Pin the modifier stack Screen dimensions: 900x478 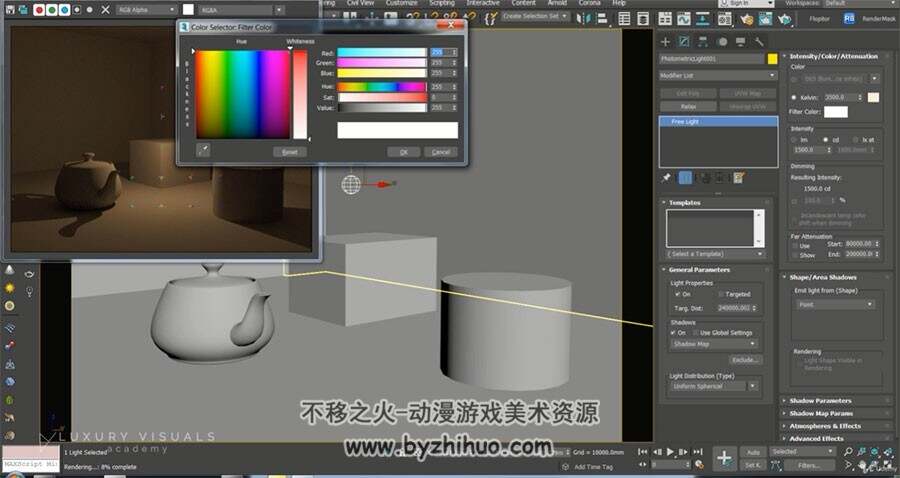[666, 178]
